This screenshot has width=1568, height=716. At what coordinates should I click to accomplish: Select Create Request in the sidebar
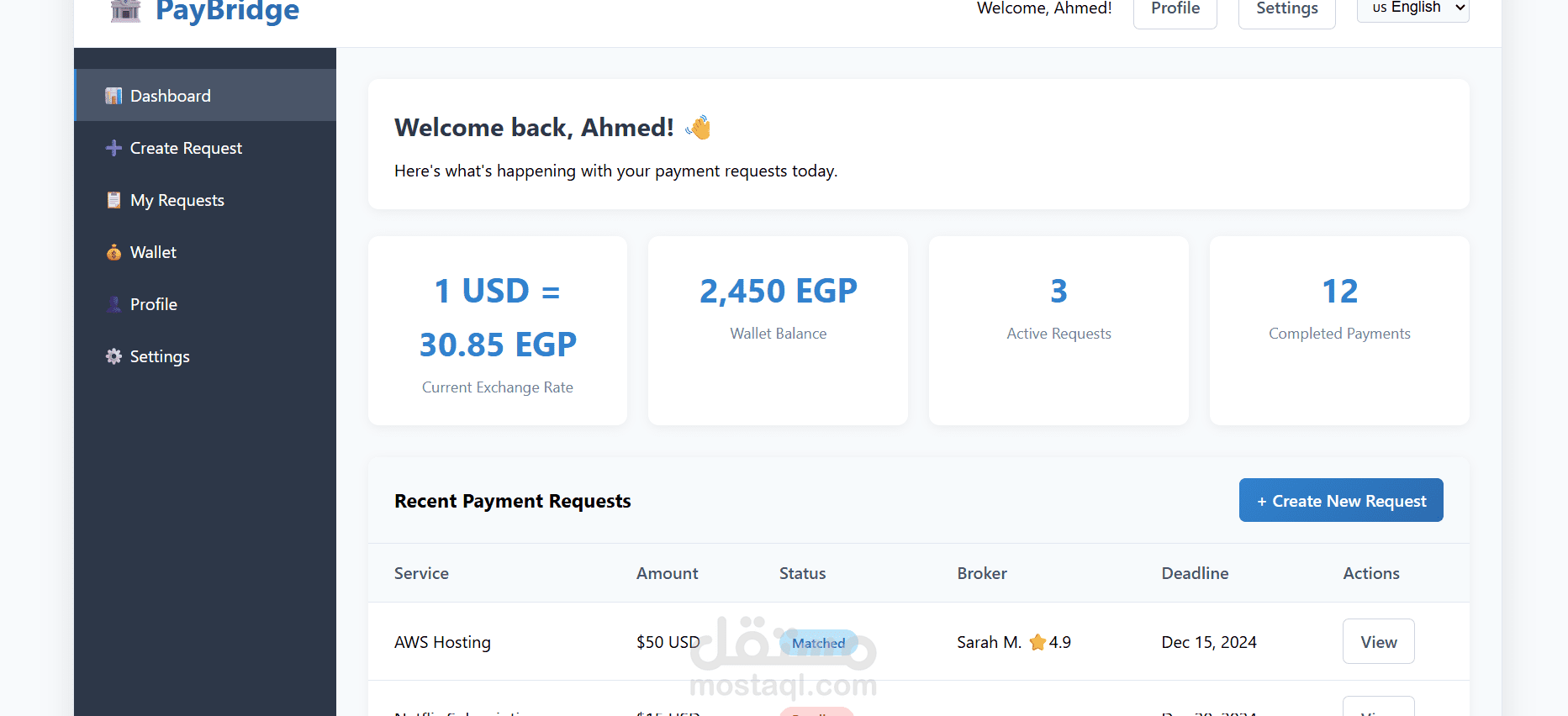click(186, 148)
